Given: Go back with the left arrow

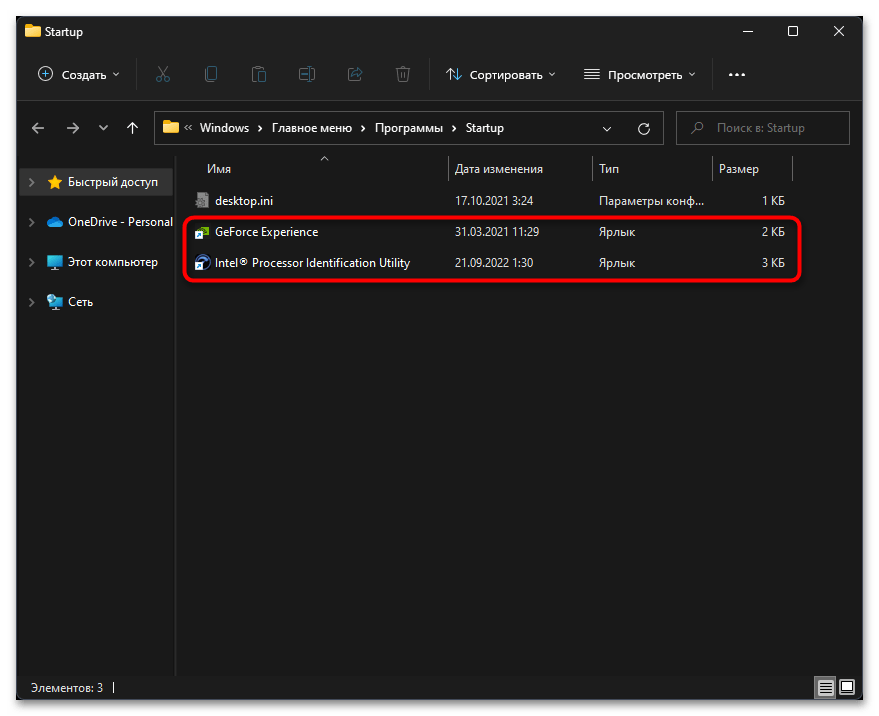Looking at the screenshot, I should [38, 128].
